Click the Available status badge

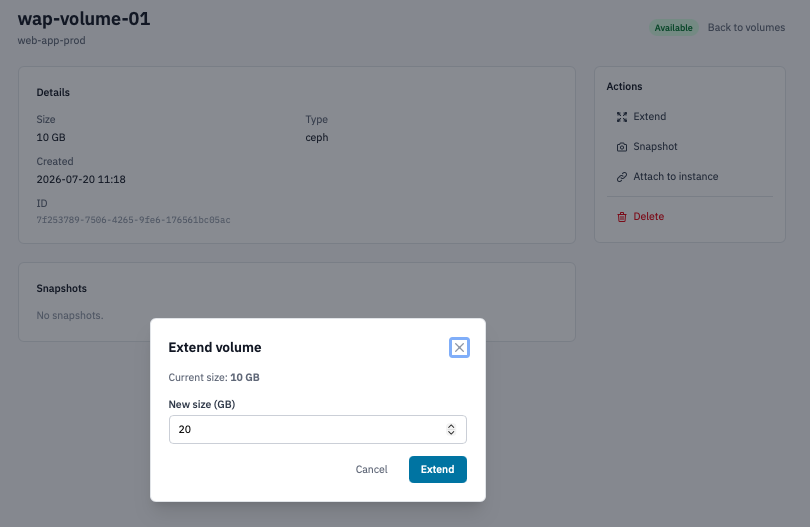pos(673,28)
